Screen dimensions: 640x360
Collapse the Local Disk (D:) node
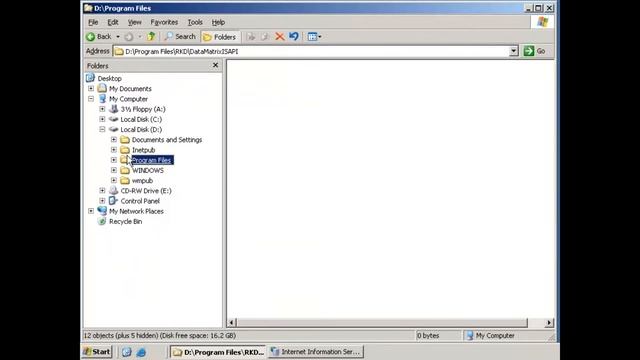tap(102, 129)
